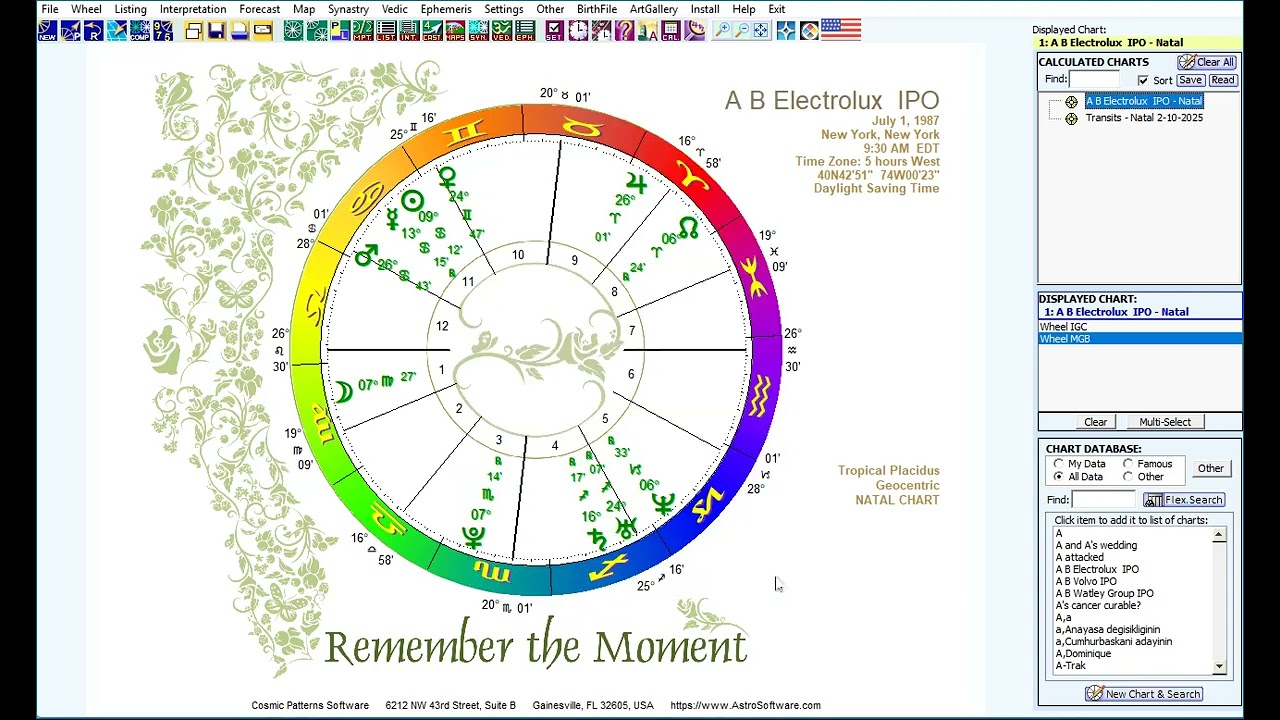Open the Wheel menu
This screenshot has height=720, width=1280.
pyautogui.click(x=86, y=9)
